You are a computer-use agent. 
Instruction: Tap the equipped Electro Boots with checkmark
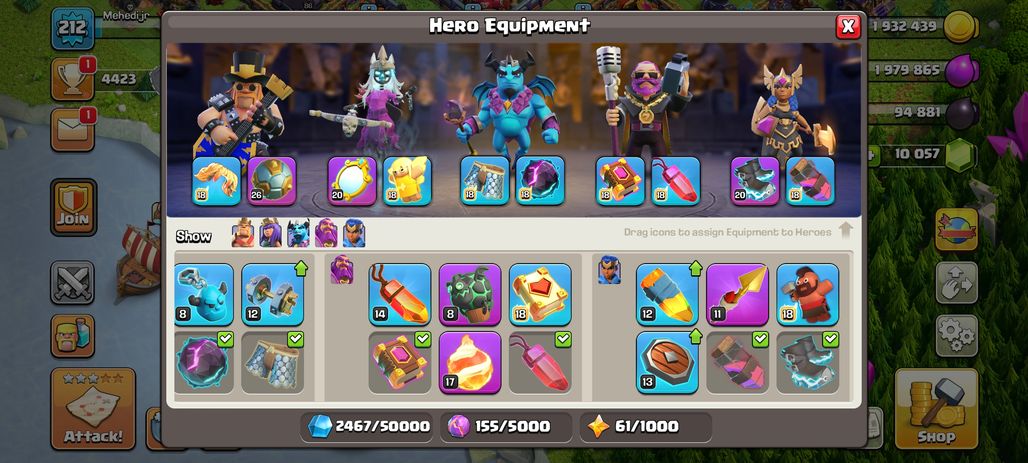point(808,363)
